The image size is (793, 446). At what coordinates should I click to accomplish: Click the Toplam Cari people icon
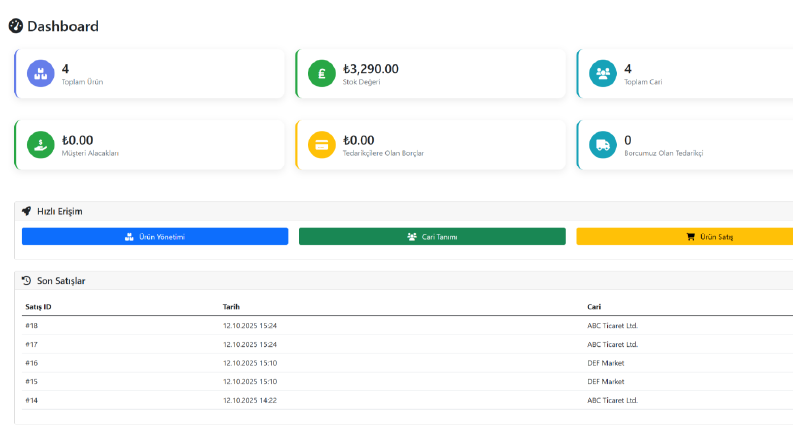click(603, 73)
